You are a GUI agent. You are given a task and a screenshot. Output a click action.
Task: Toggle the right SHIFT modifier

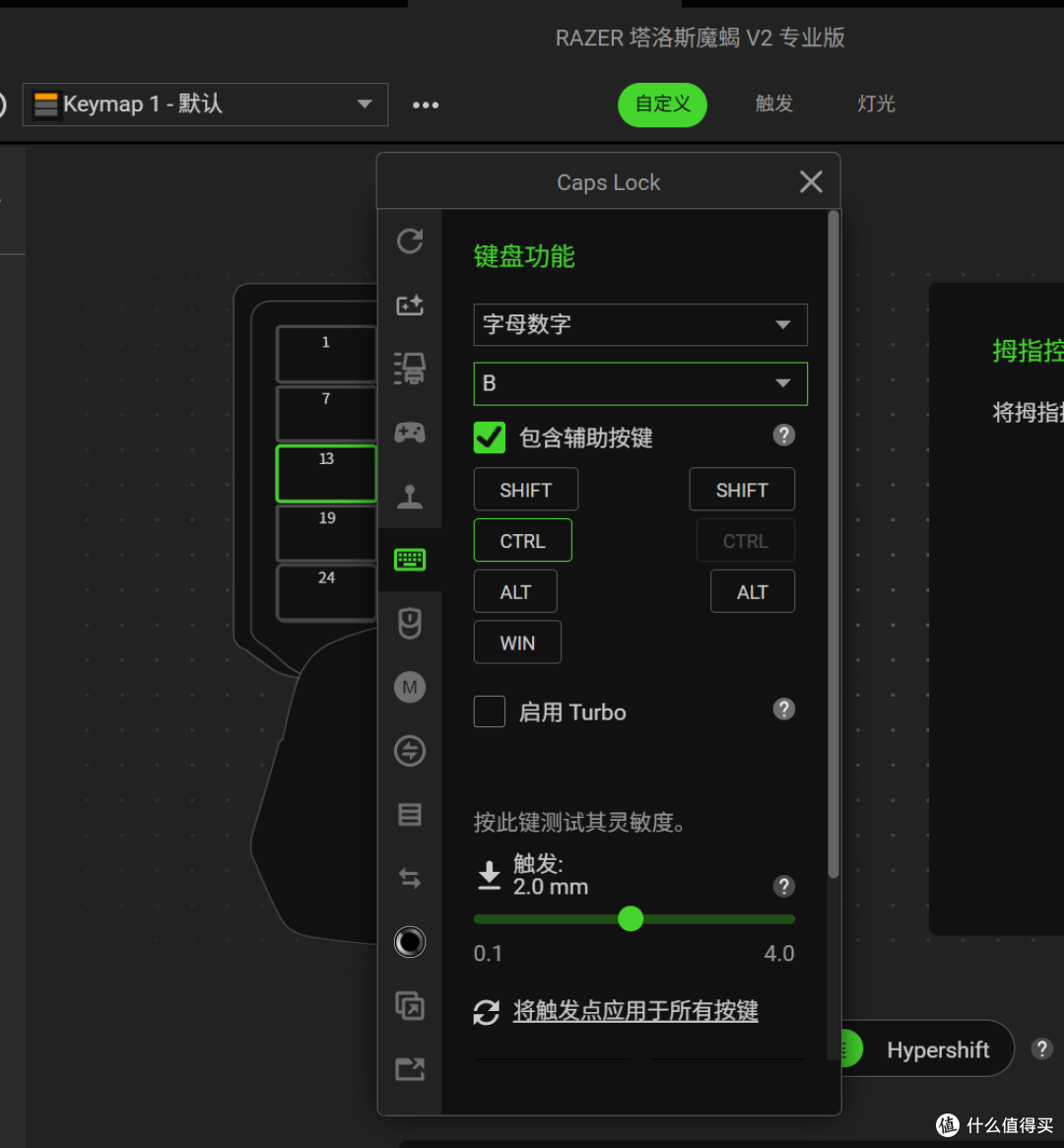coord(741,489)
